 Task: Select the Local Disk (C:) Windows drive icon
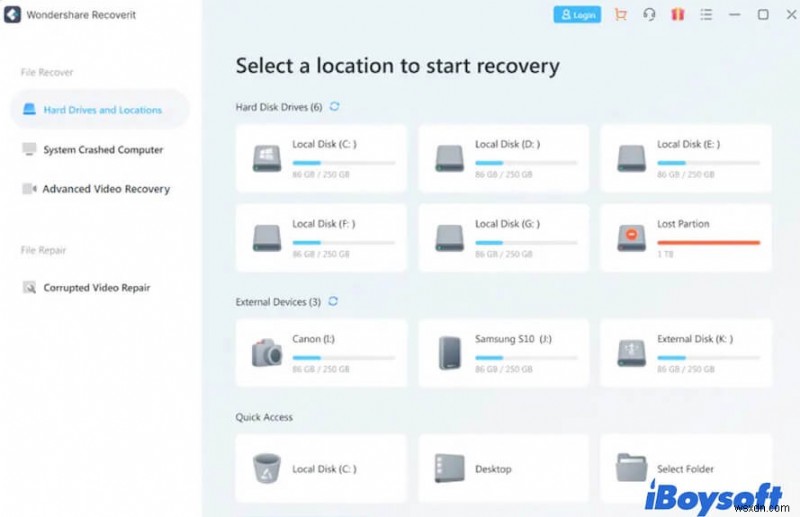pyautogui.click(x=267, y=158)
